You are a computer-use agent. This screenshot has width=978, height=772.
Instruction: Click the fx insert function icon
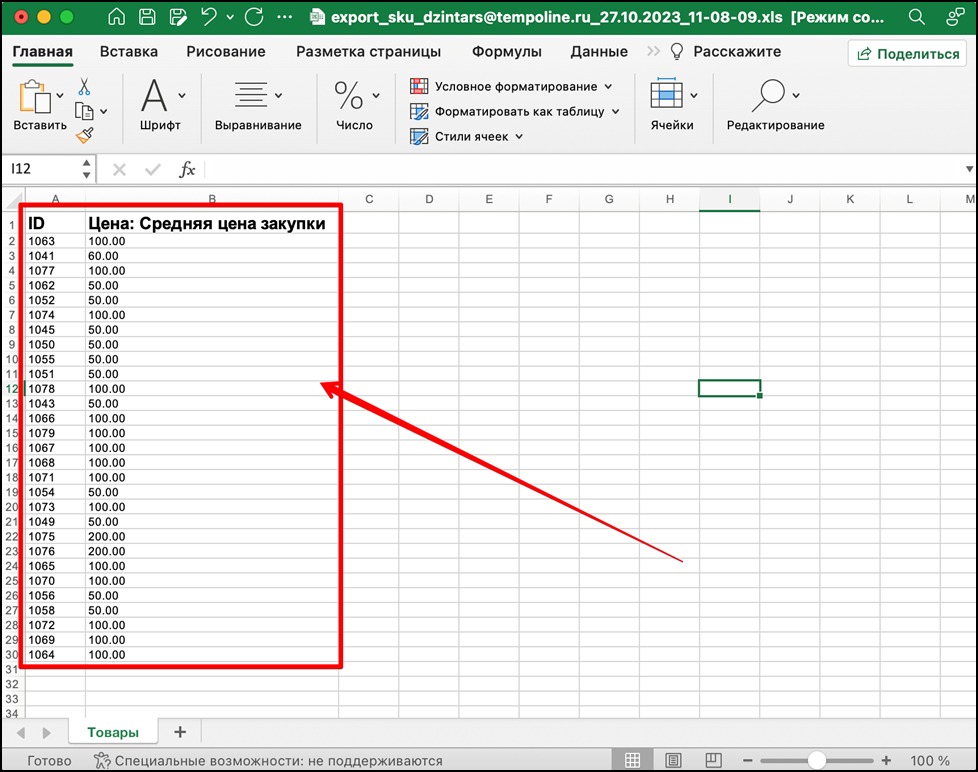186,169
